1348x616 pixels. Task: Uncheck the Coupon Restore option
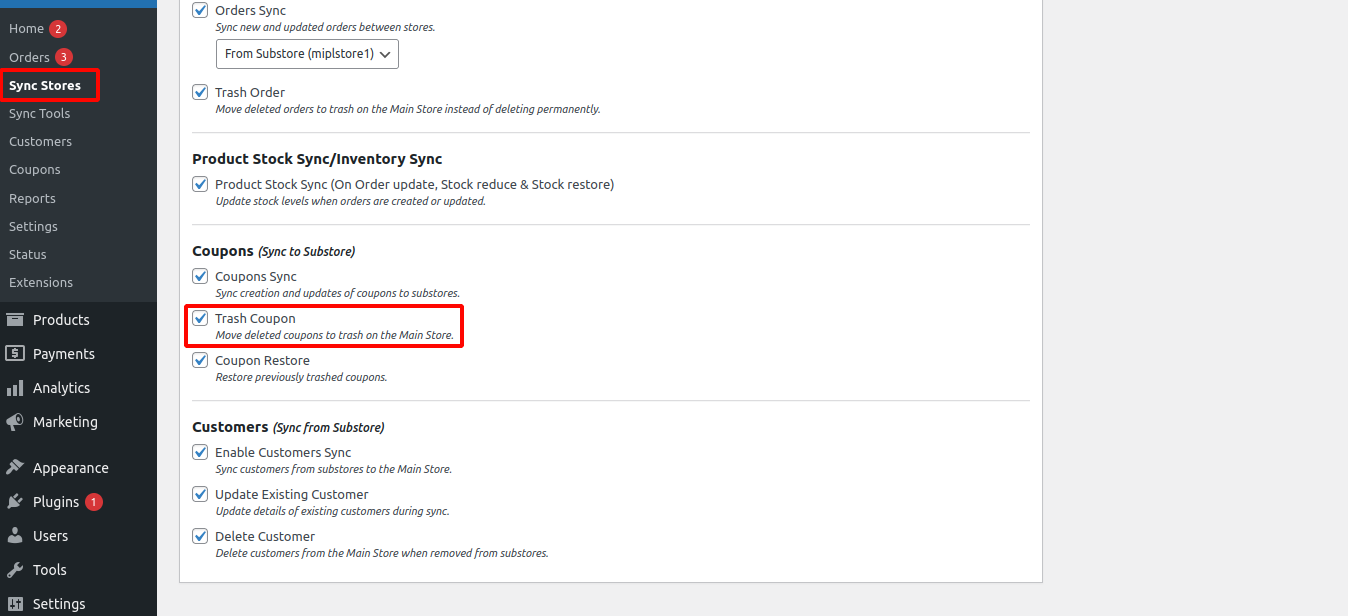point(200,361)
